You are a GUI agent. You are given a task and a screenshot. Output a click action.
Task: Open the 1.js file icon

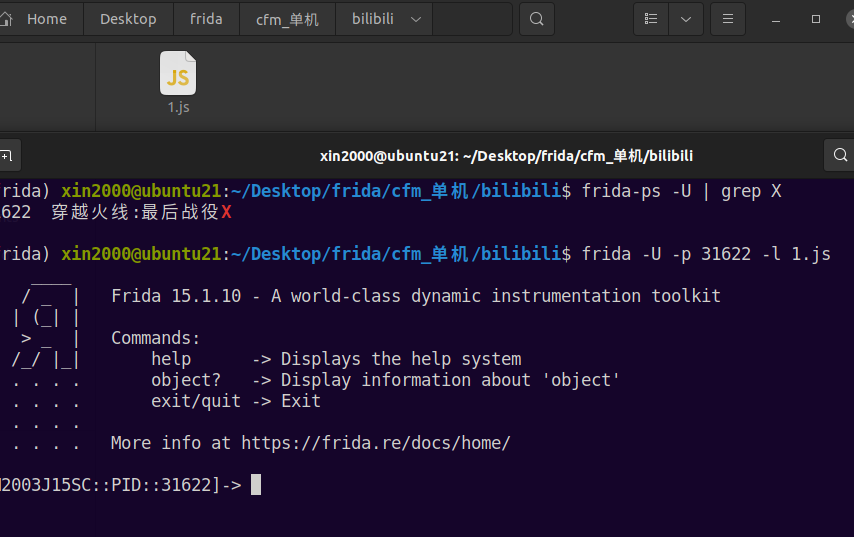point(178,73)
